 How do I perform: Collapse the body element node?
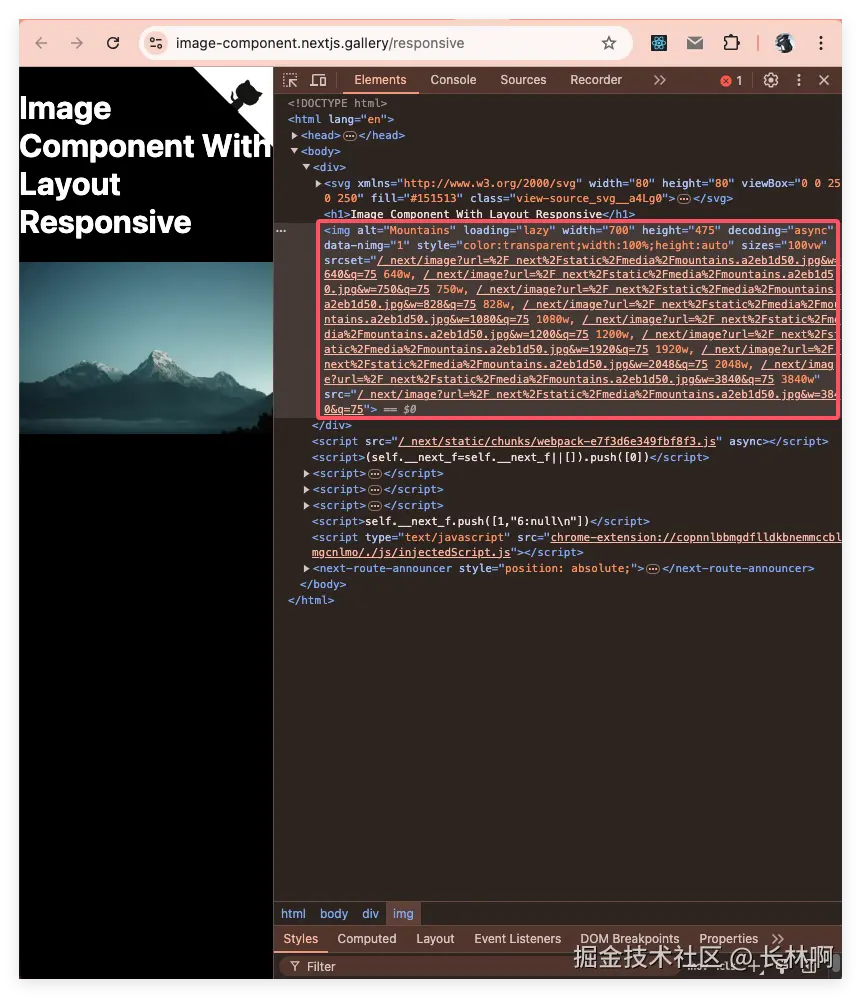click(295, 151)
